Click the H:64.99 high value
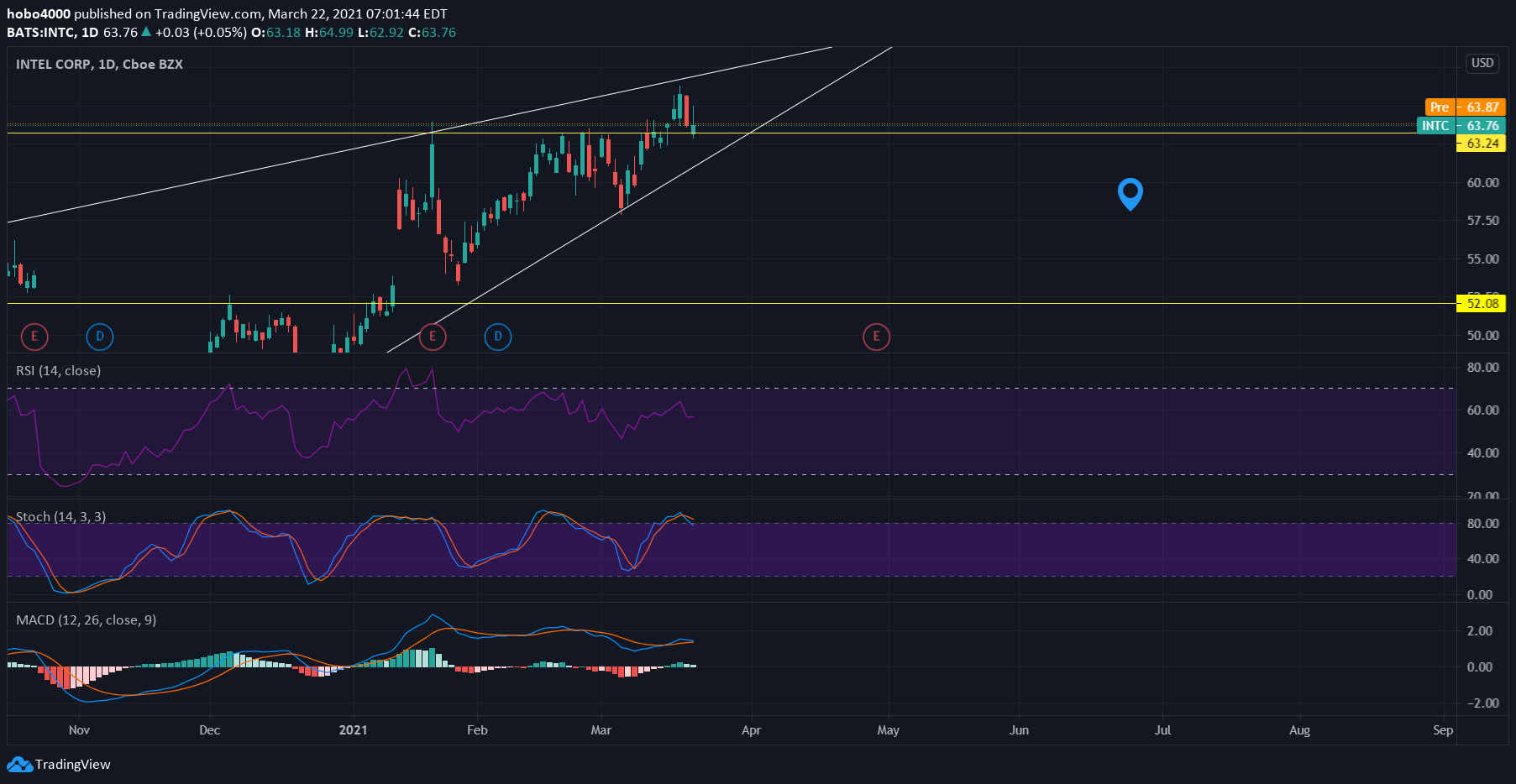This screenshot has width=1516, height=784. [328, 33]
